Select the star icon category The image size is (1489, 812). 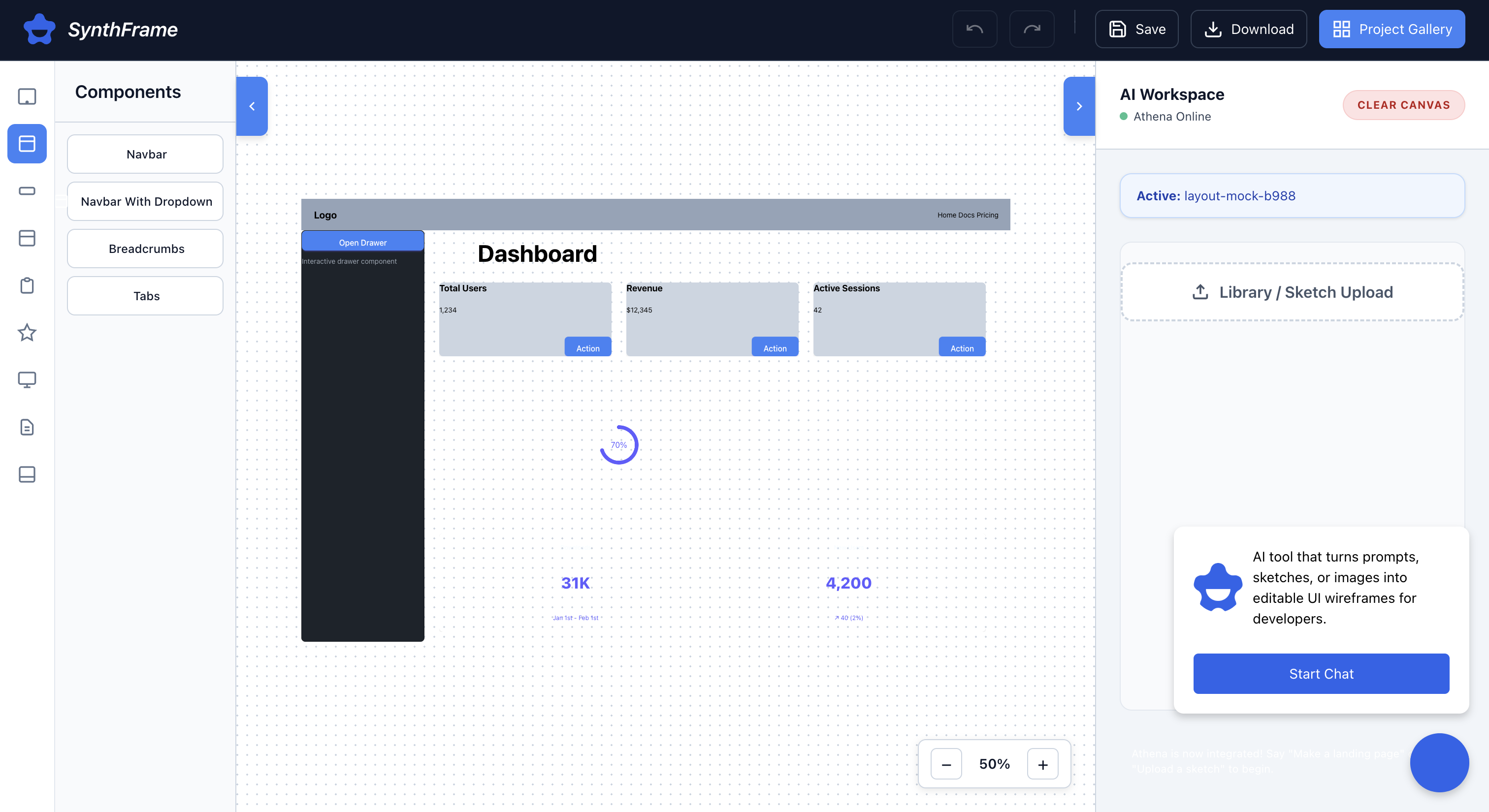pos(27,333)
